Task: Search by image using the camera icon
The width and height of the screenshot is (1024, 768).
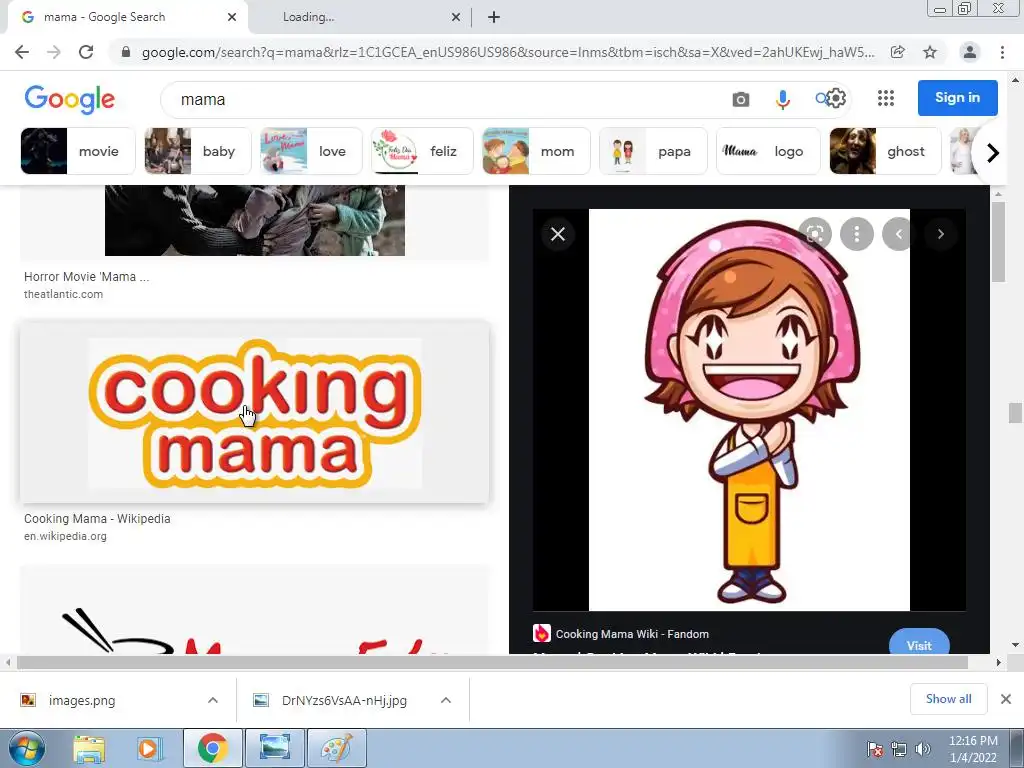Action: pyautogui.click(x=741, y=99)
